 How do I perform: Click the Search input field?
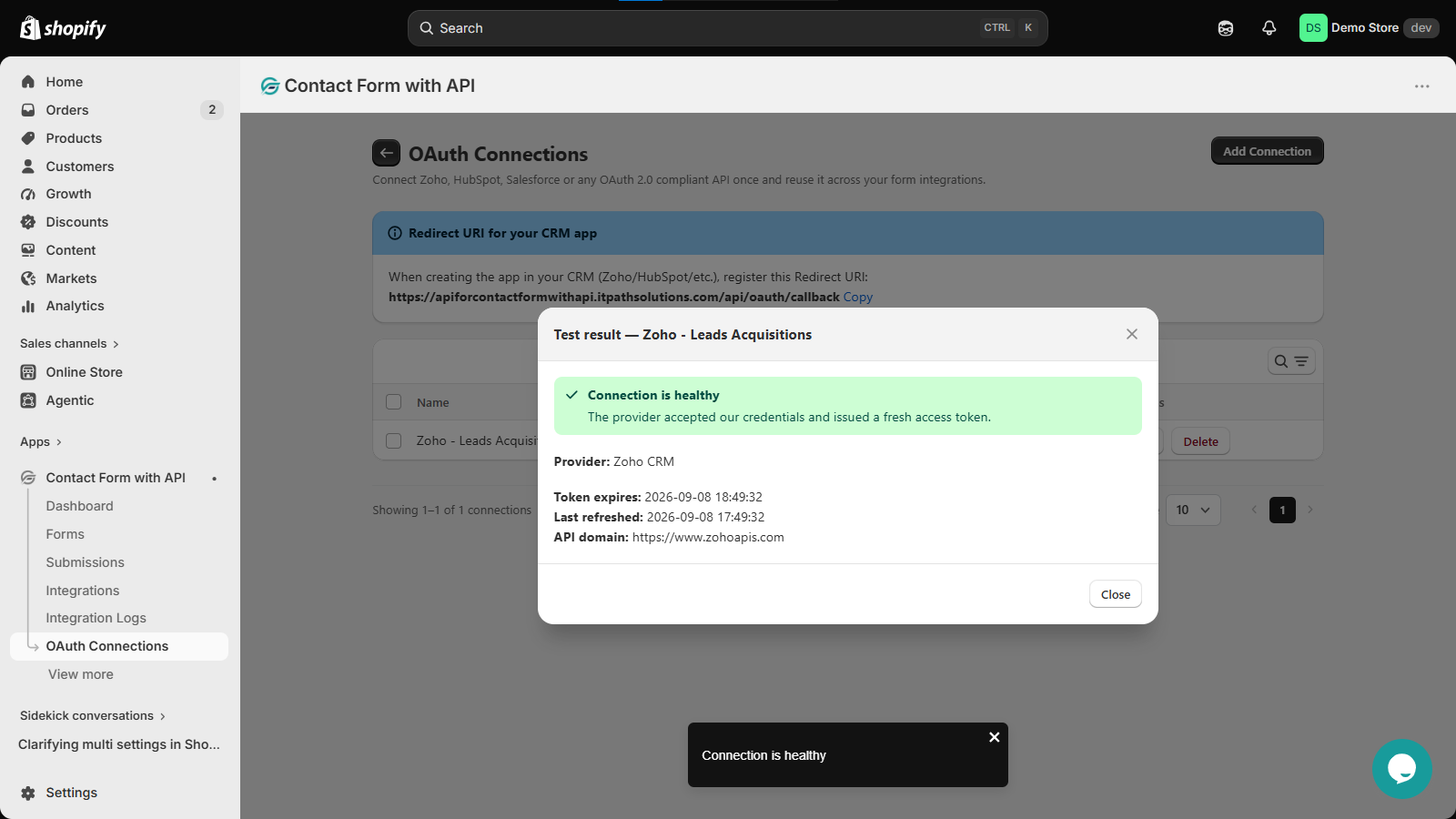tap(728, 28)
